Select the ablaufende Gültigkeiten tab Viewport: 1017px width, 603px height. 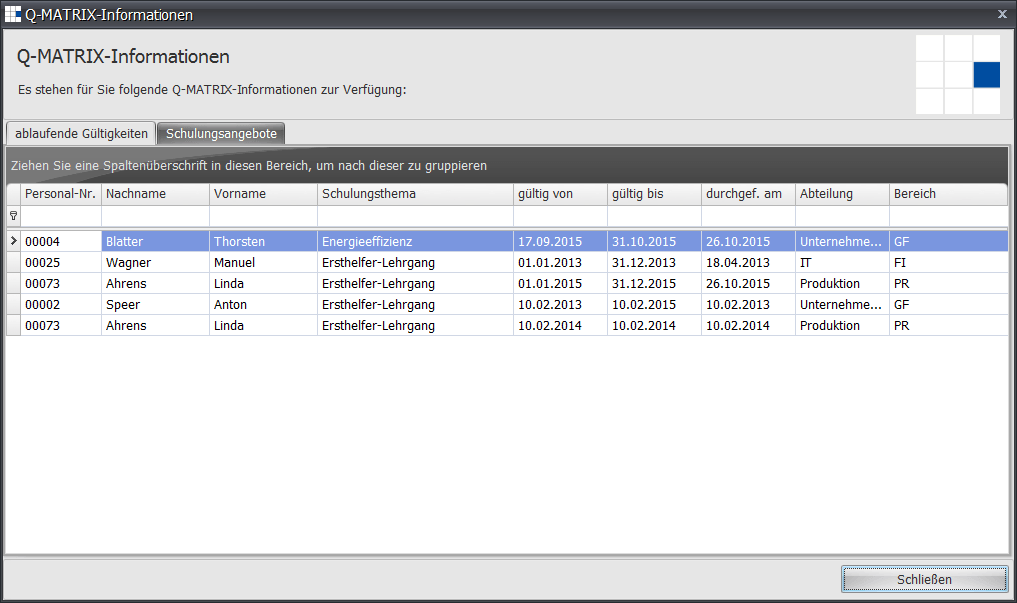tap(81, 133)
